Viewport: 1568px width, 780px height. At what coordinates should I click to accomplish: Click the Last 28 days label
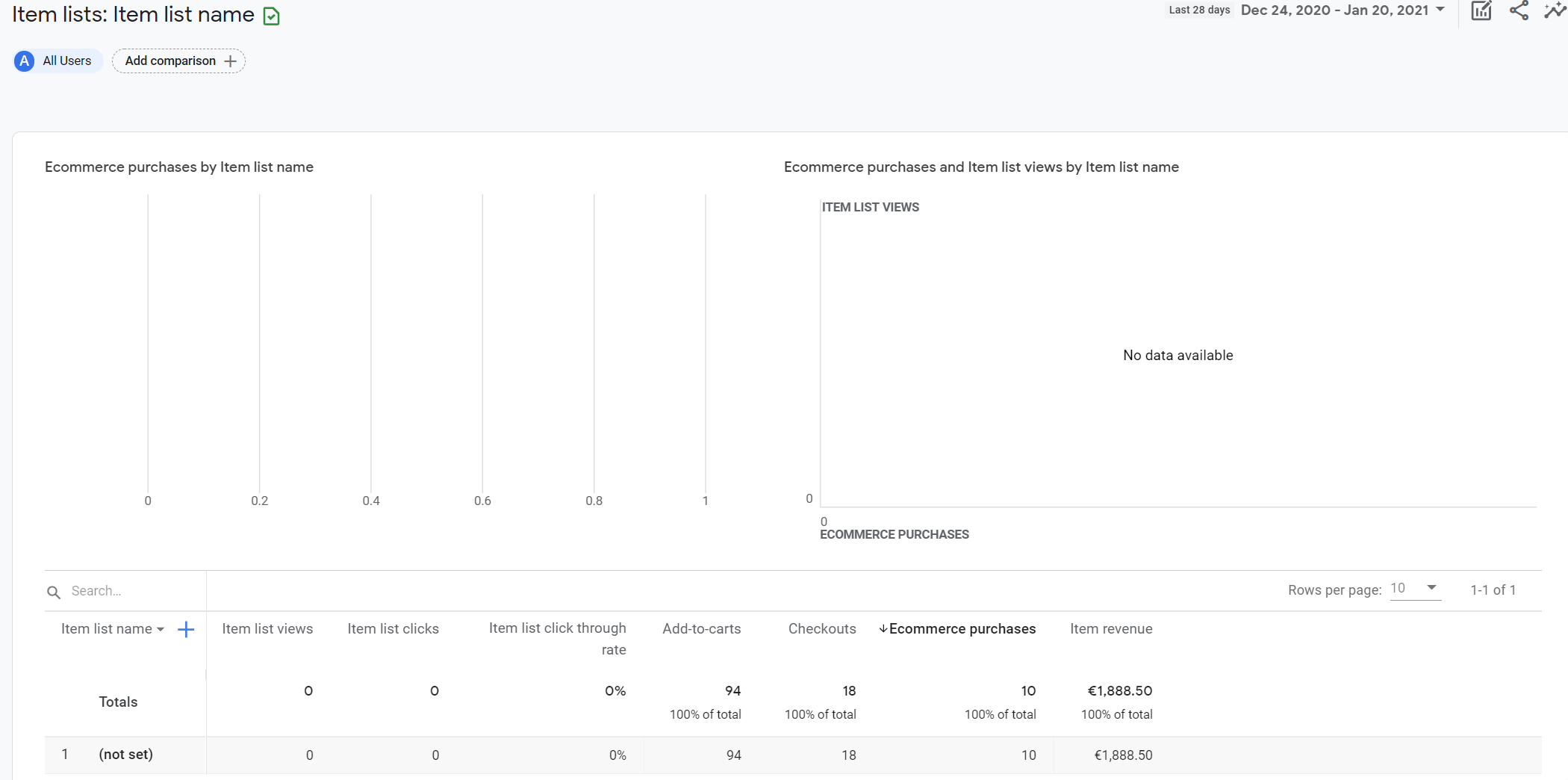tap(1199, 10)
